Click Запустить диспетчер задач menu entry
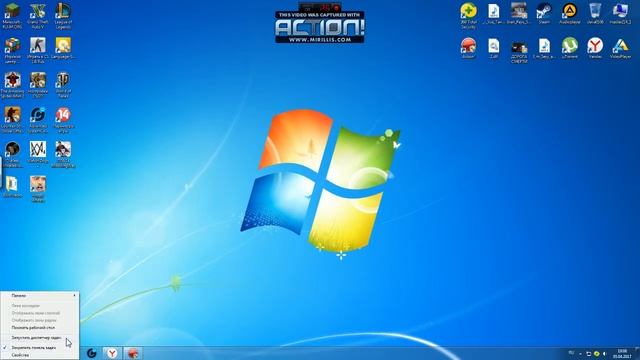The image size is (640, 360). coord(40,338)
